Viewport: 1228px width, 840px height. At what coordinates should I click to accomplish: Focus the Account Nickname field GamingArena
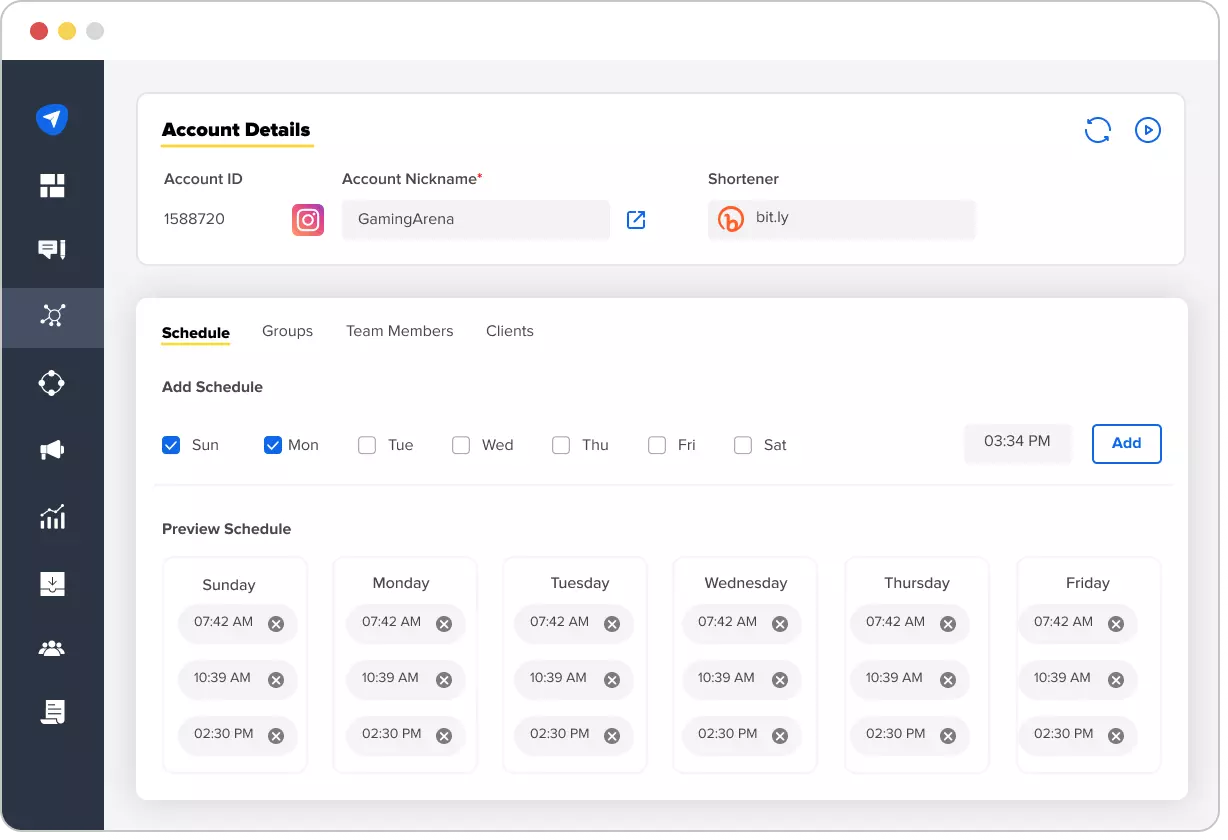coord(476,220)
